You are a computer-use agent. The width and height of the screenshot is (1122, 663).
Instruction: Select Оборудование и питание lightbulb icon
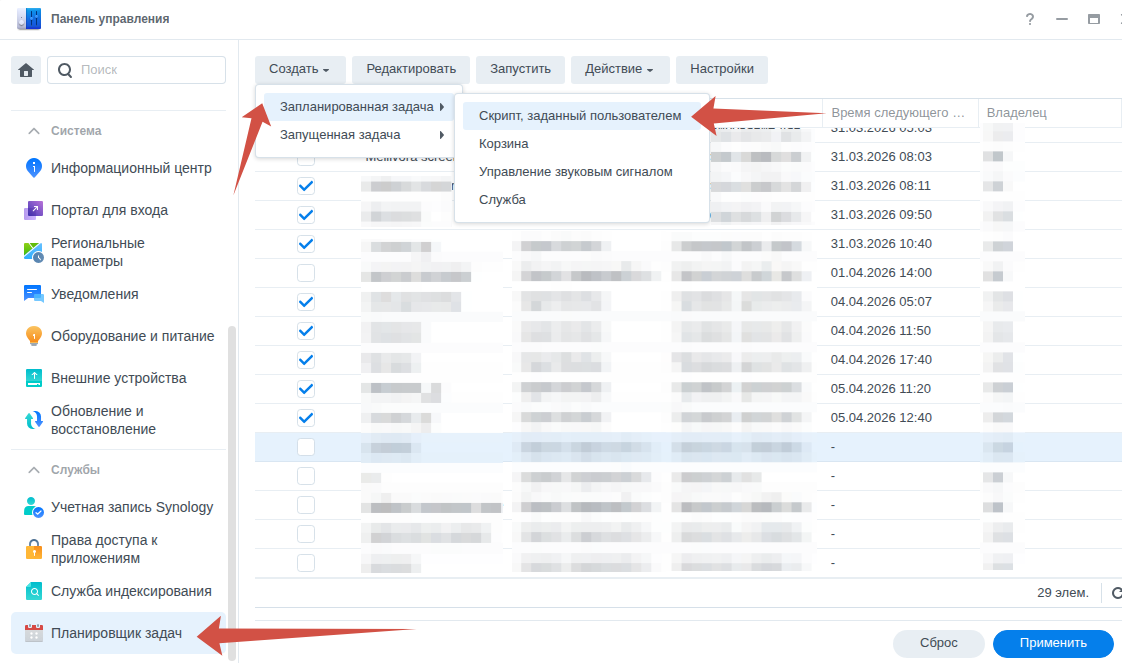(33, 336)
